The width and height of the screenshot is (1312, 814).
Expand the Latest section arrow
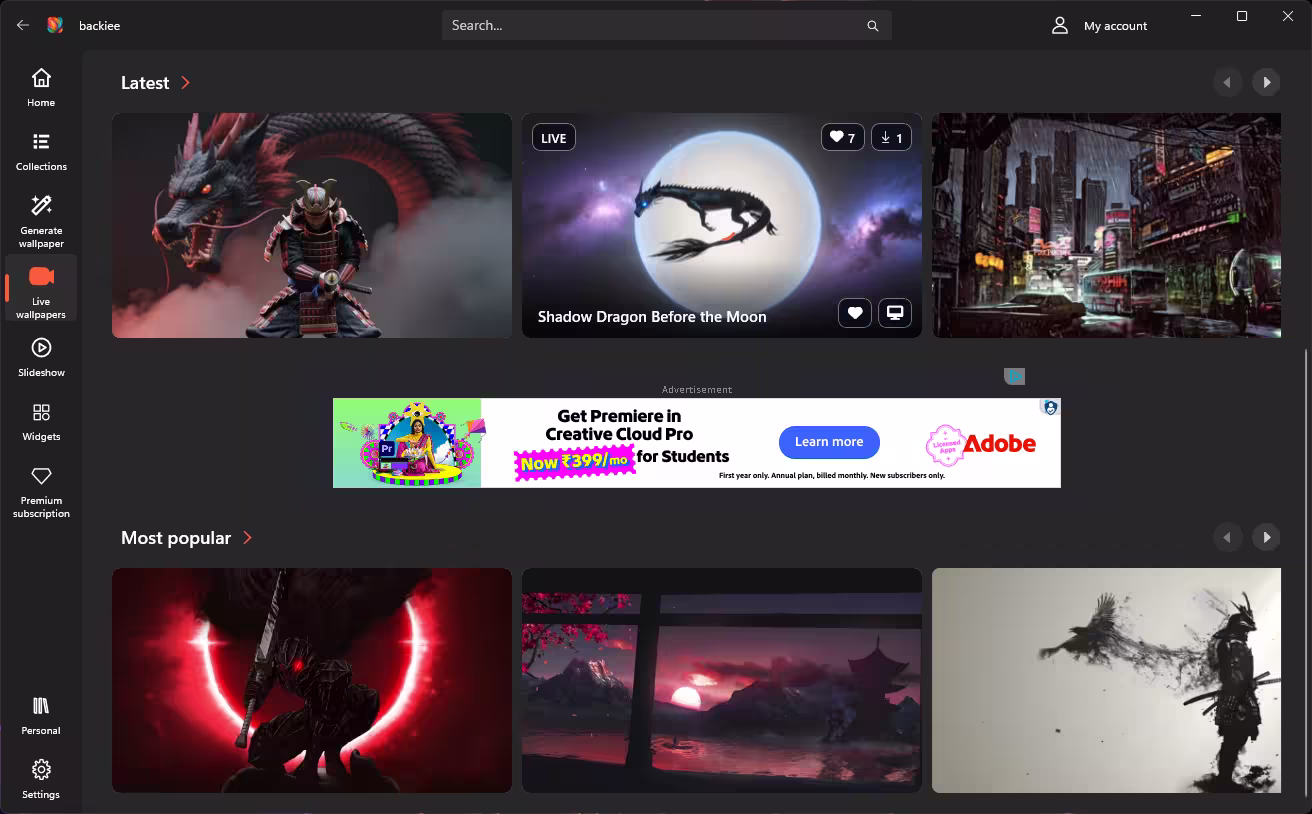(186, 83)
